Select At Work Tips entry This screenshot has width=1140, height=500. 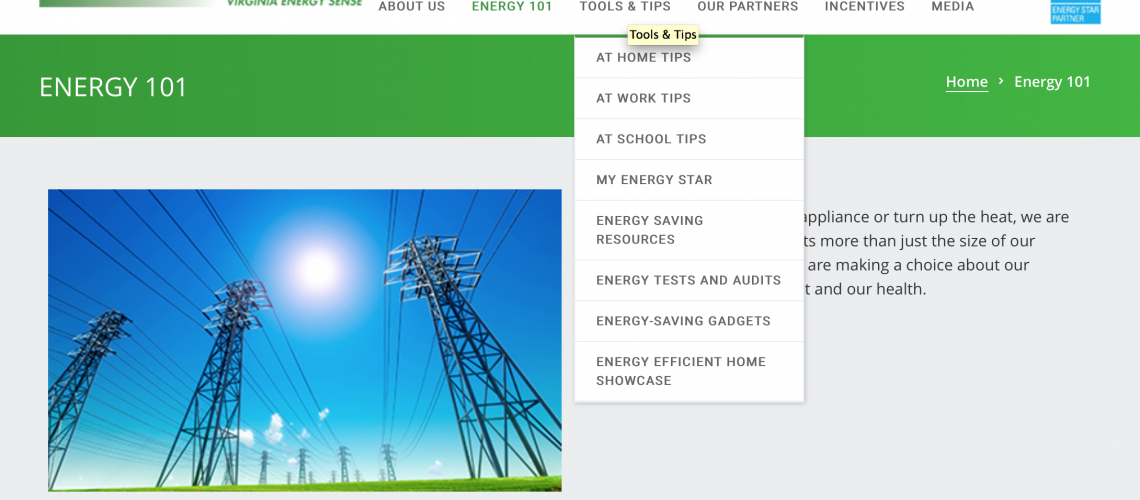643,99
